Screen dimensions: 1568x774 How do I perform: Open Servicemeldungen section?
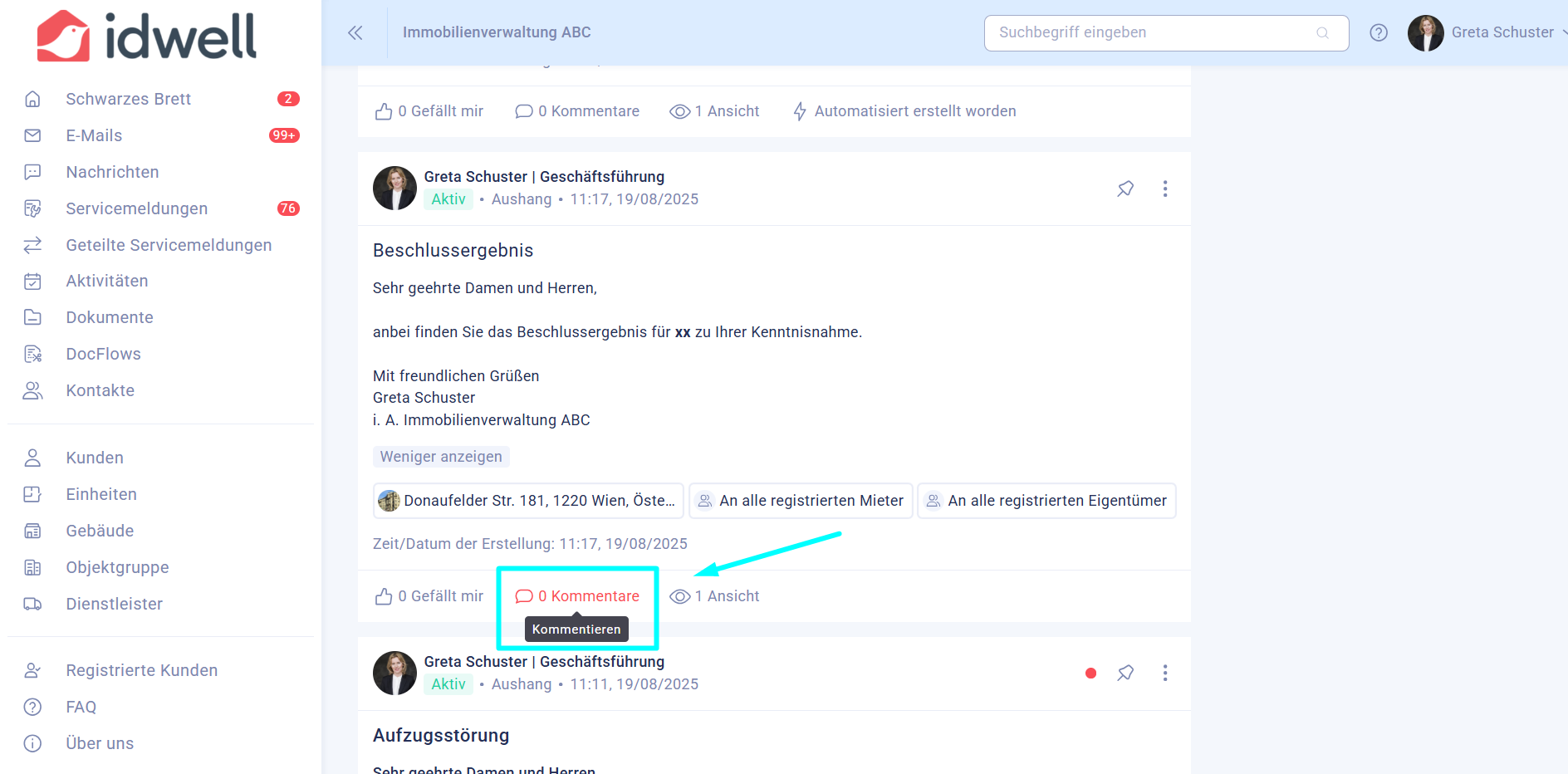[x=137, y=208]
